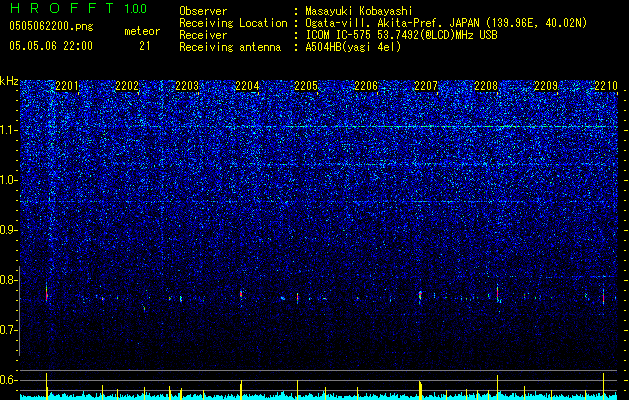Click the 2208 time marker

(x=486, y=86)
